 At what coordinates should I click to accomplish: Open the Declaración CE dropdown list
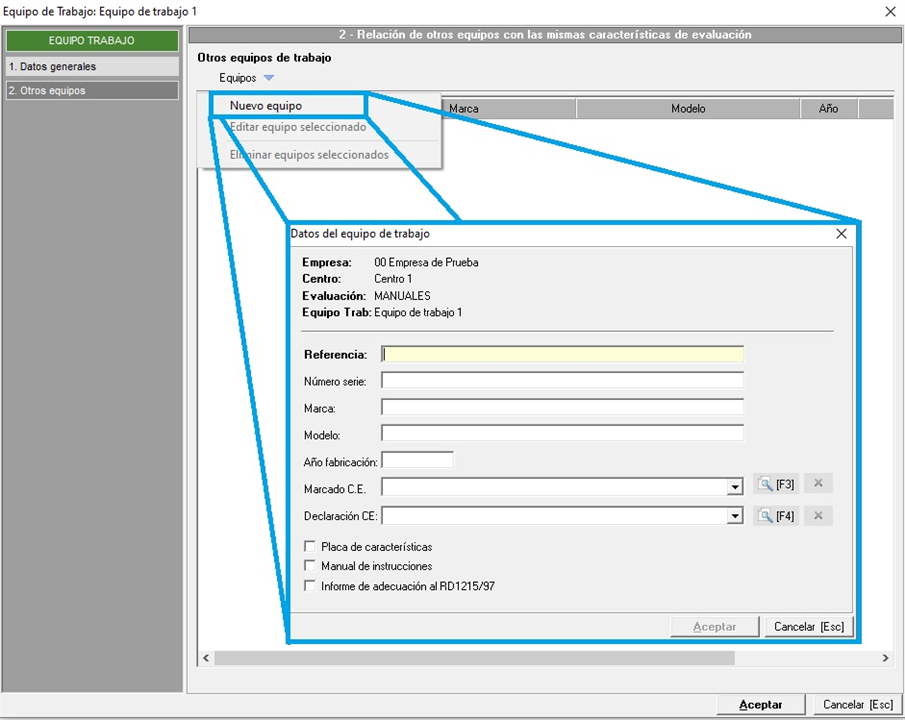[x=736, y=517]
